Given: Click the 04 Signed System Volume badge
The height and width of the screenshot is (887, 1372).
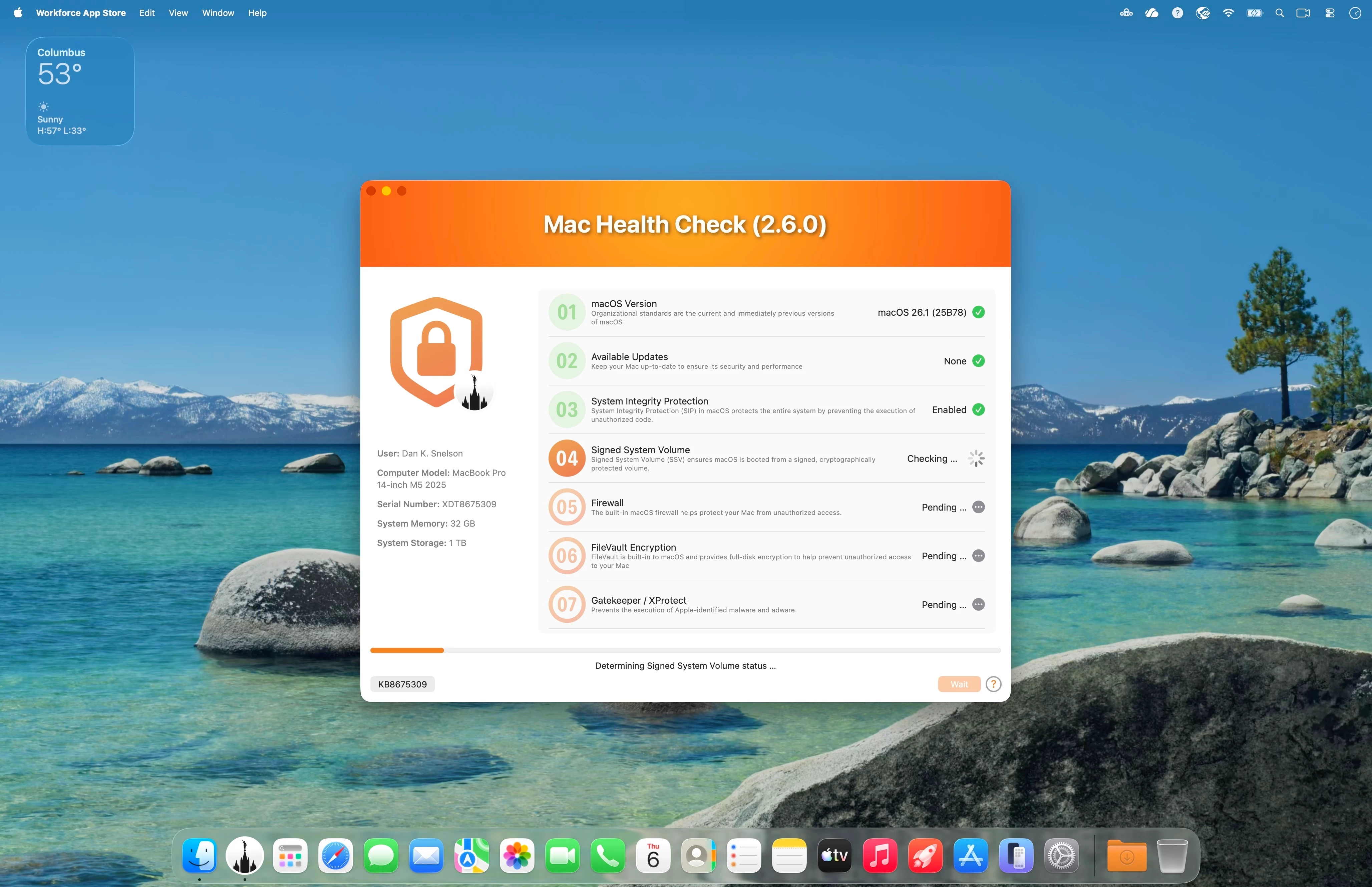Looking at the screenshot, I should [x=567, y=459].
